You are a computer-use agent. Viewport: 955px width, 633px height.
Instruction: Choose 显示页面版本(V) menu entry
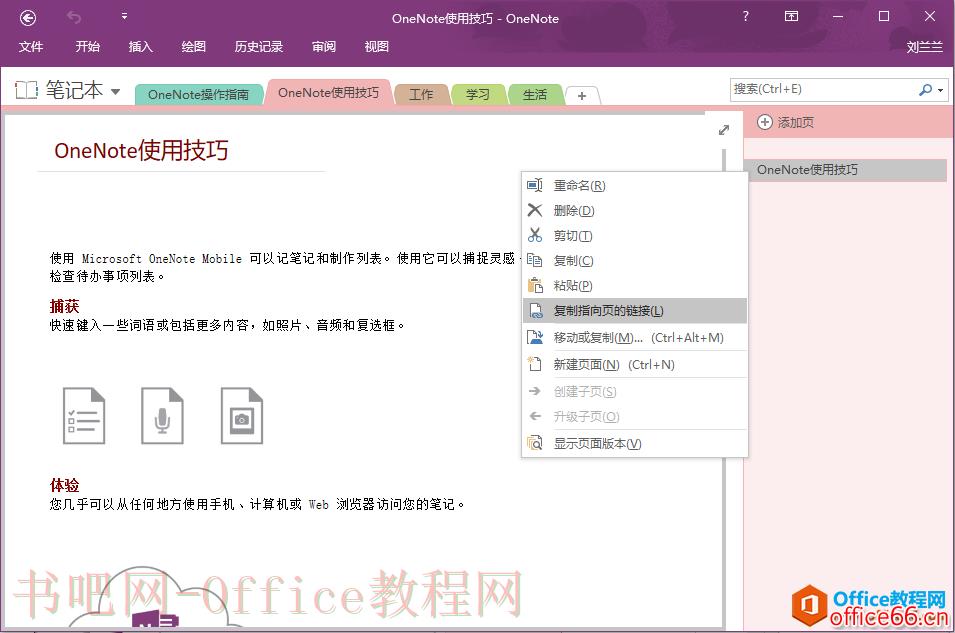click(635, 444)
